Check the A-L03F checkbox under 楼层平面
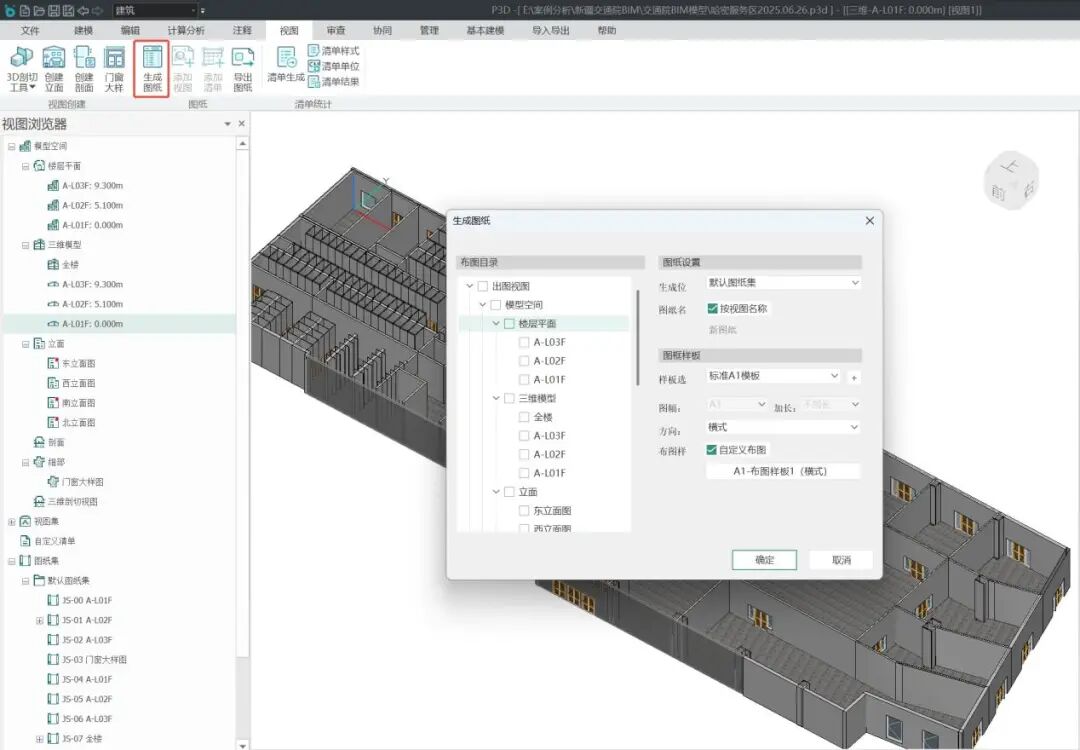Screen dimensions: 1080x750 pyautogui.click(x=524, y=342)
